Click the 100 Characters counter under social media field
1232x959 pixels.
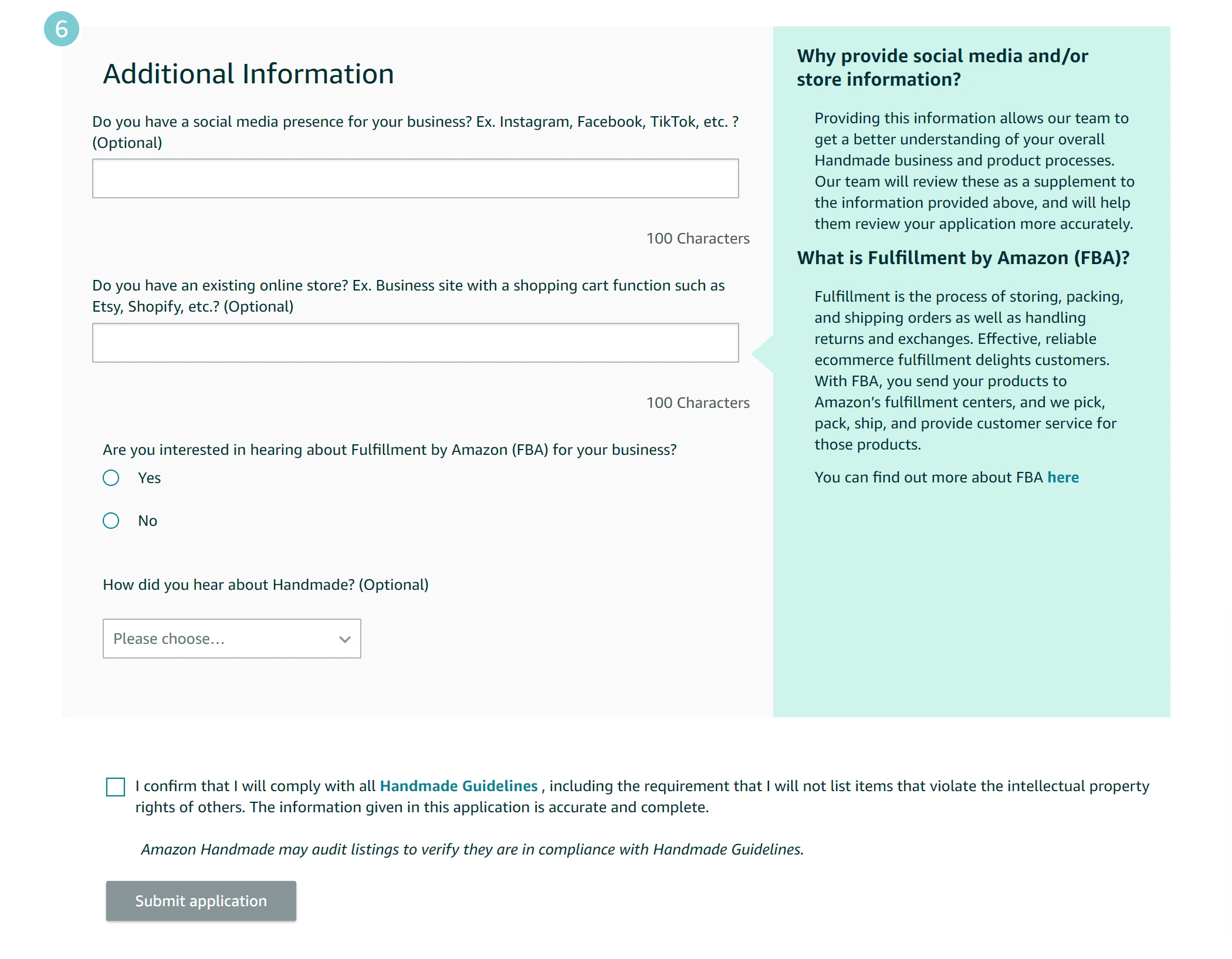pyautogui.click(x=698, y=238)
